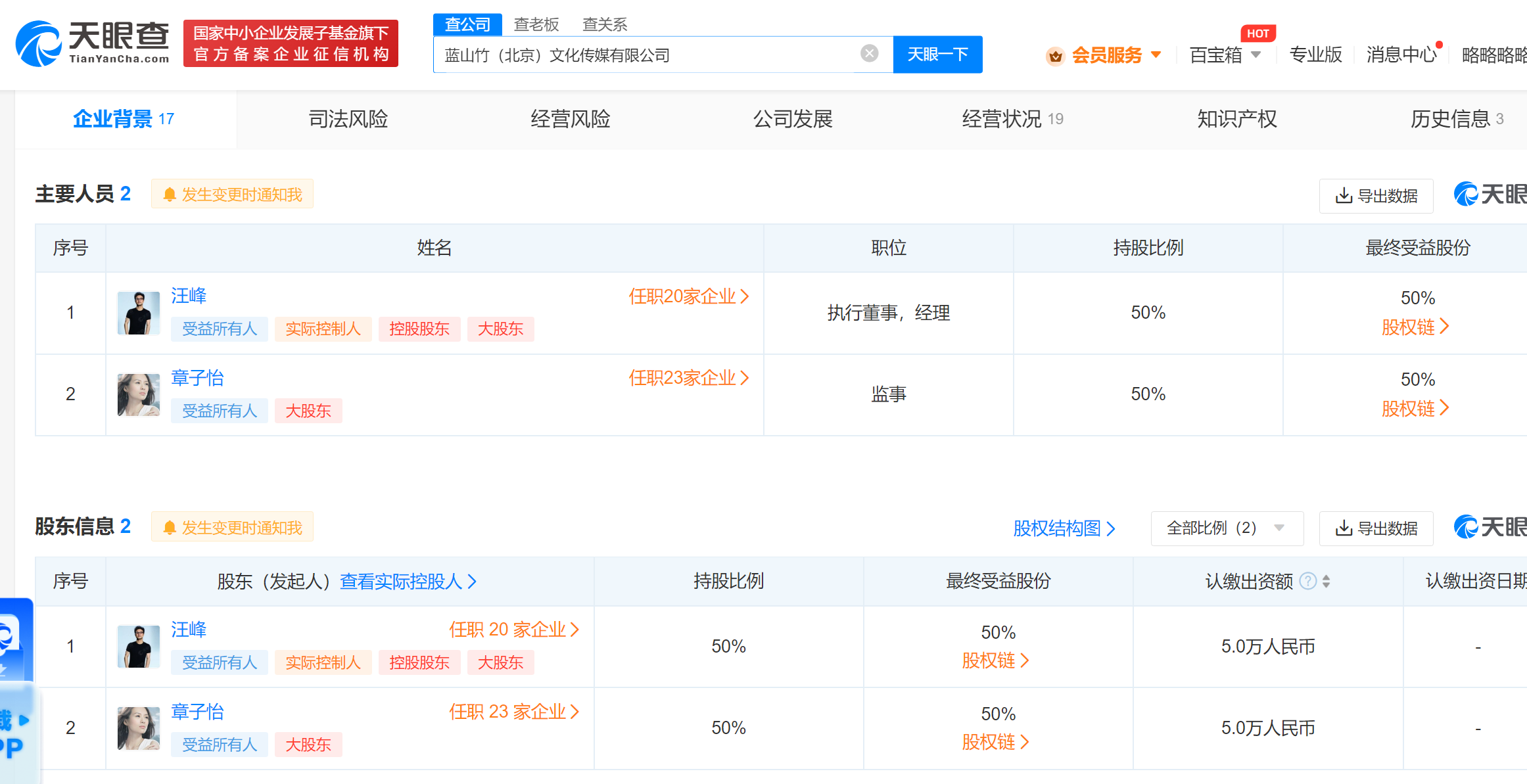Export 主要人员 data via 导出数据

coord(1376,196)
